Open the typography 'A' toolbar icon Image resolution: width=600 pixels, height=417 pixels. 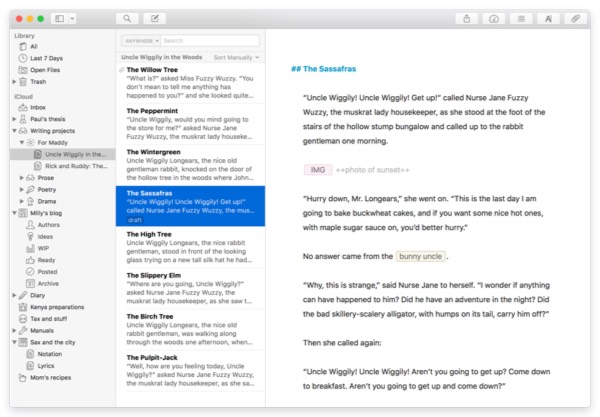point(548,18)
